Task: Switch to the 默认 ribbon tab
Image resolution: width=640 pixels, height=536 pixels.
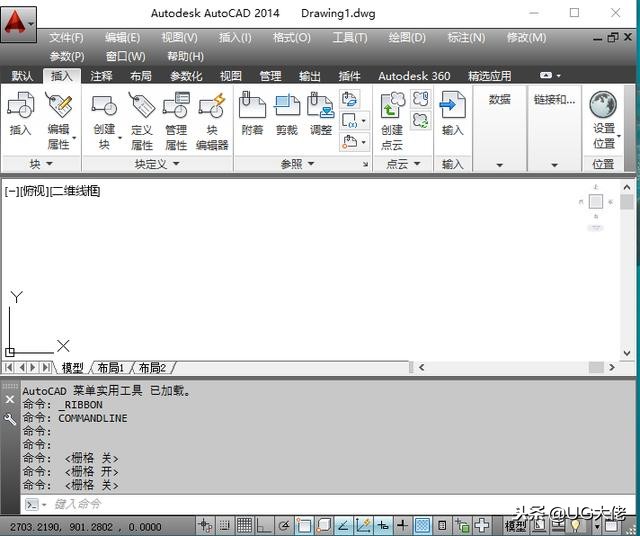Action: 22,76
